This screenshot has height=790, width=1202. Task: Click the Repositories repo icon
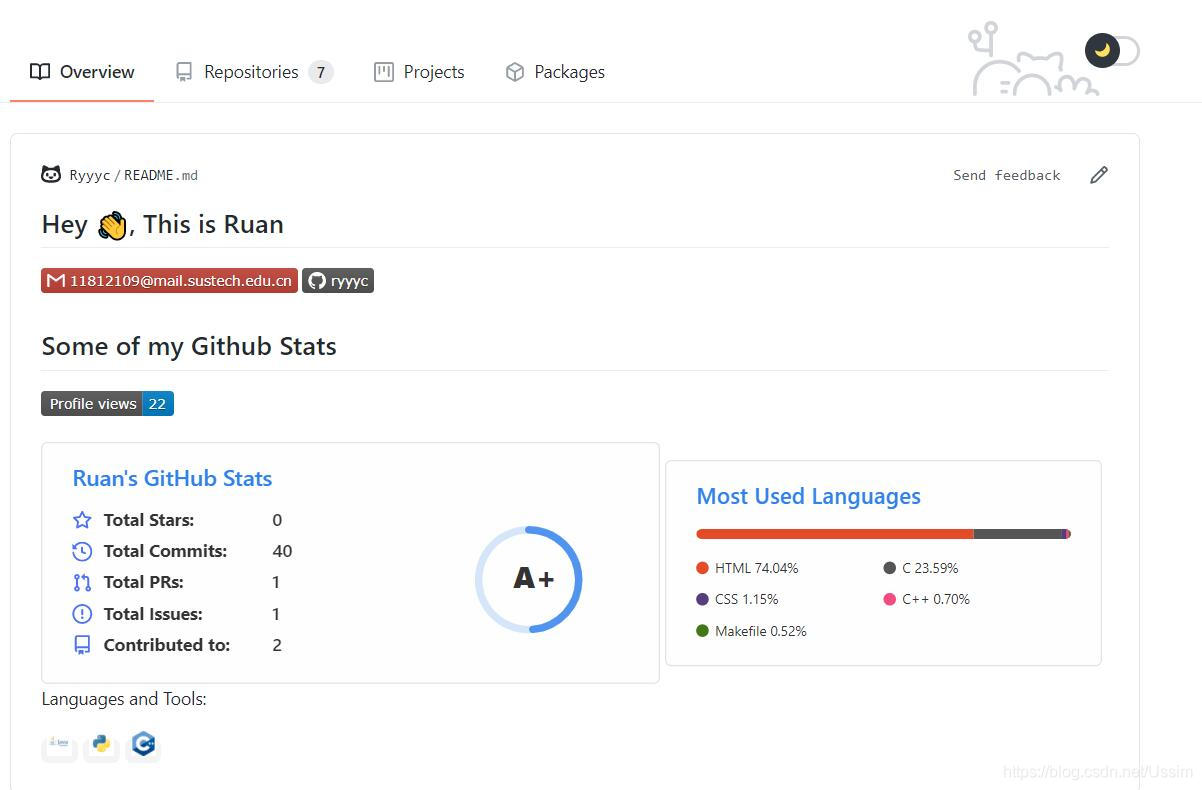[183, 72]
